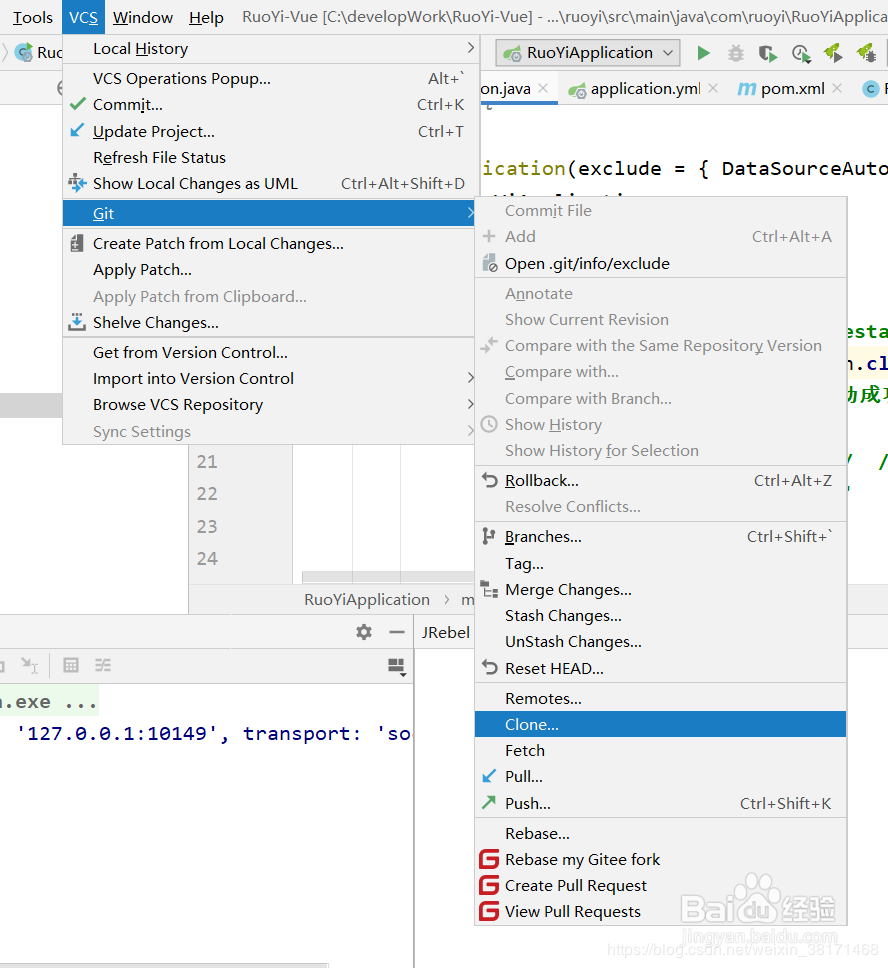Image resolution: width=888 pixels, height=968 pixels.
Task: Select Clone in Git submenu
Action: click(x=660, y=725)
